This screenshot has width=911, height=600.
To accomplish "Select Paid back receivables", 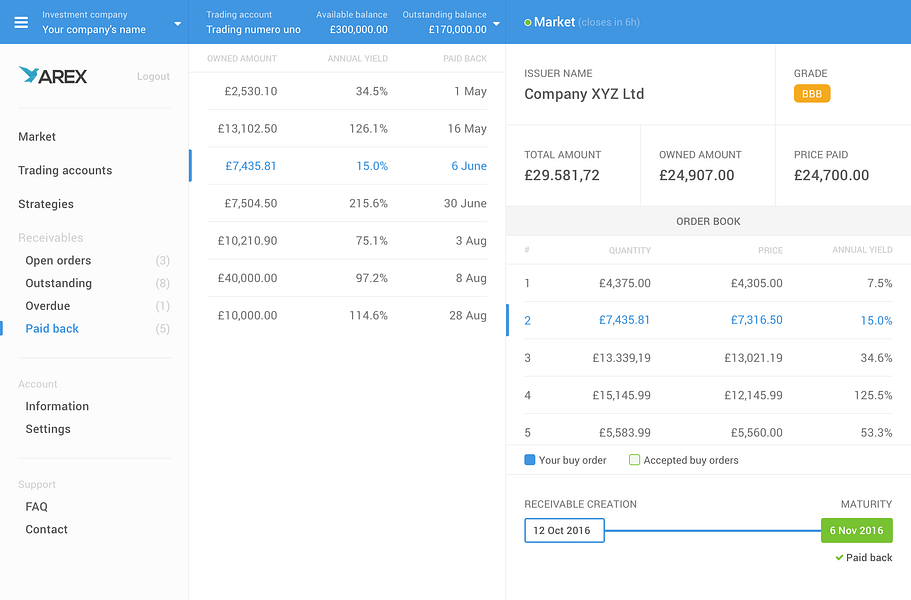I will click(x=52, y=328).
